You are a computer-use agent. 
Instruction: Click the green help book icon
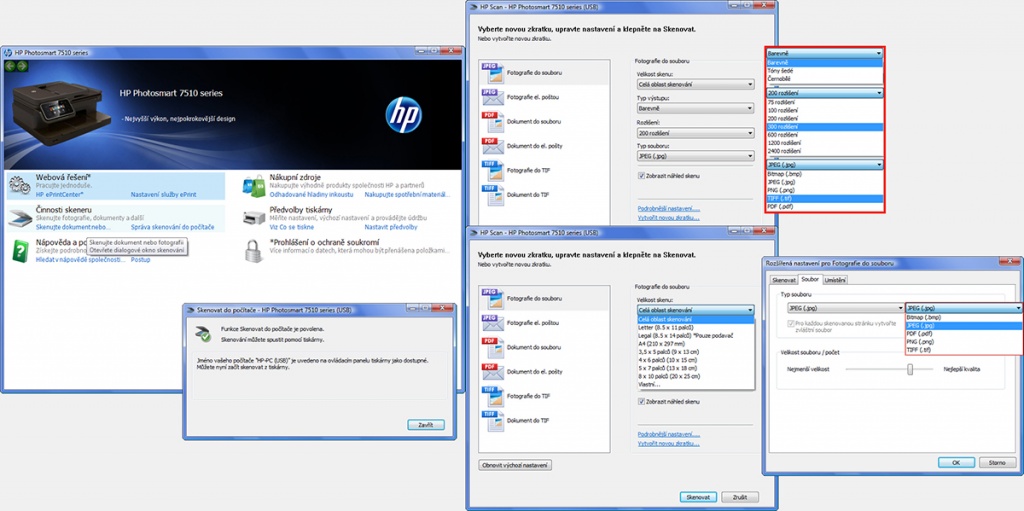[x=20, y=251]
